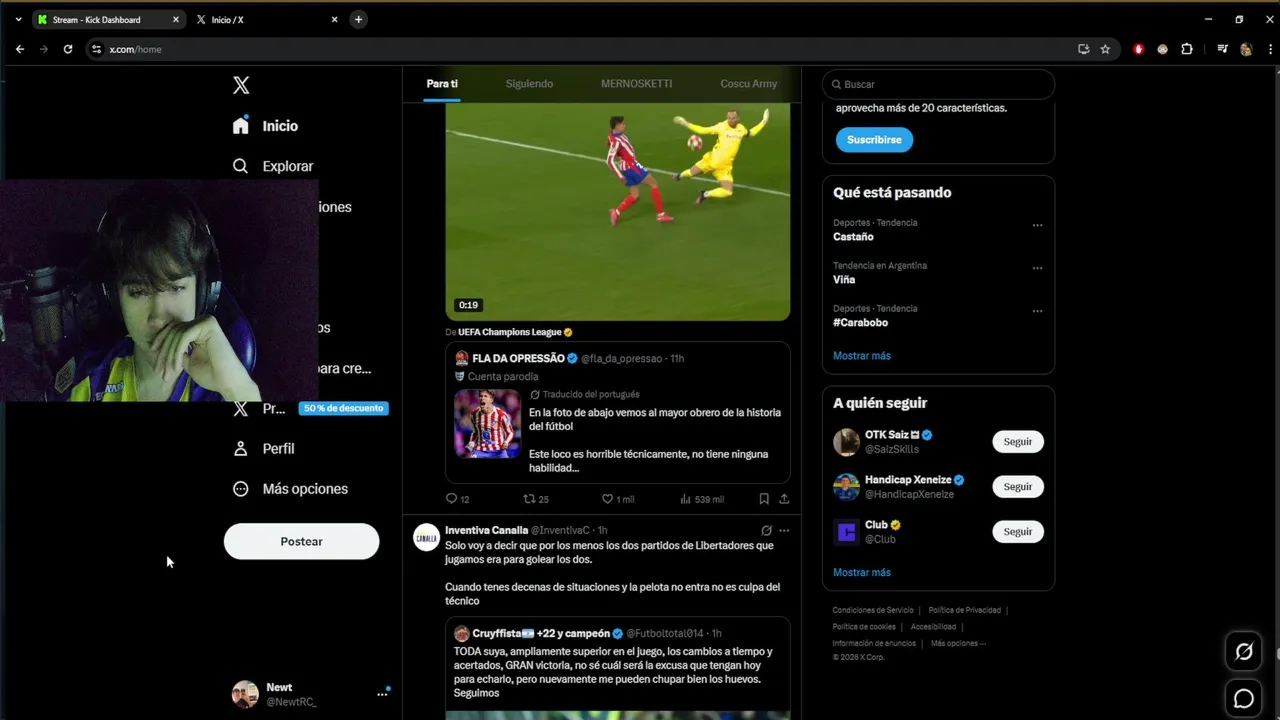Open Club profile avatar
The width and height of the screenshot is (1280, 720).
point(846,532)
